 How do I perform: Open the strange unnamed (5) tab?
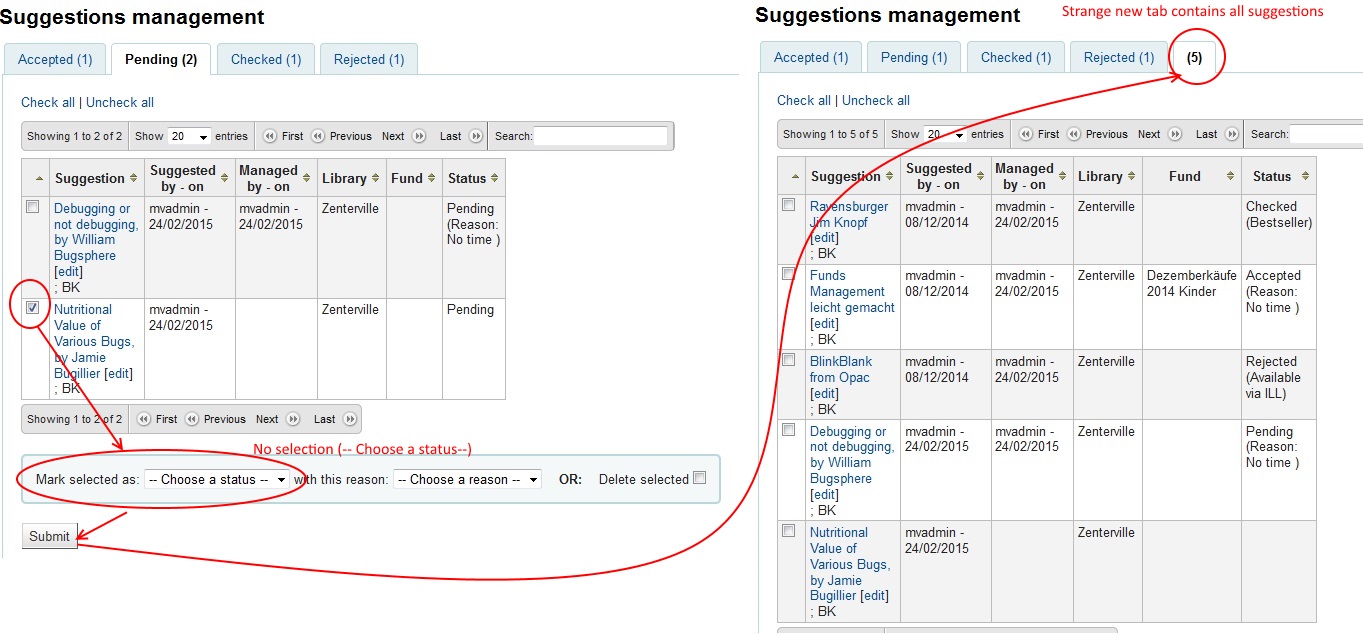coord(1194,58)
